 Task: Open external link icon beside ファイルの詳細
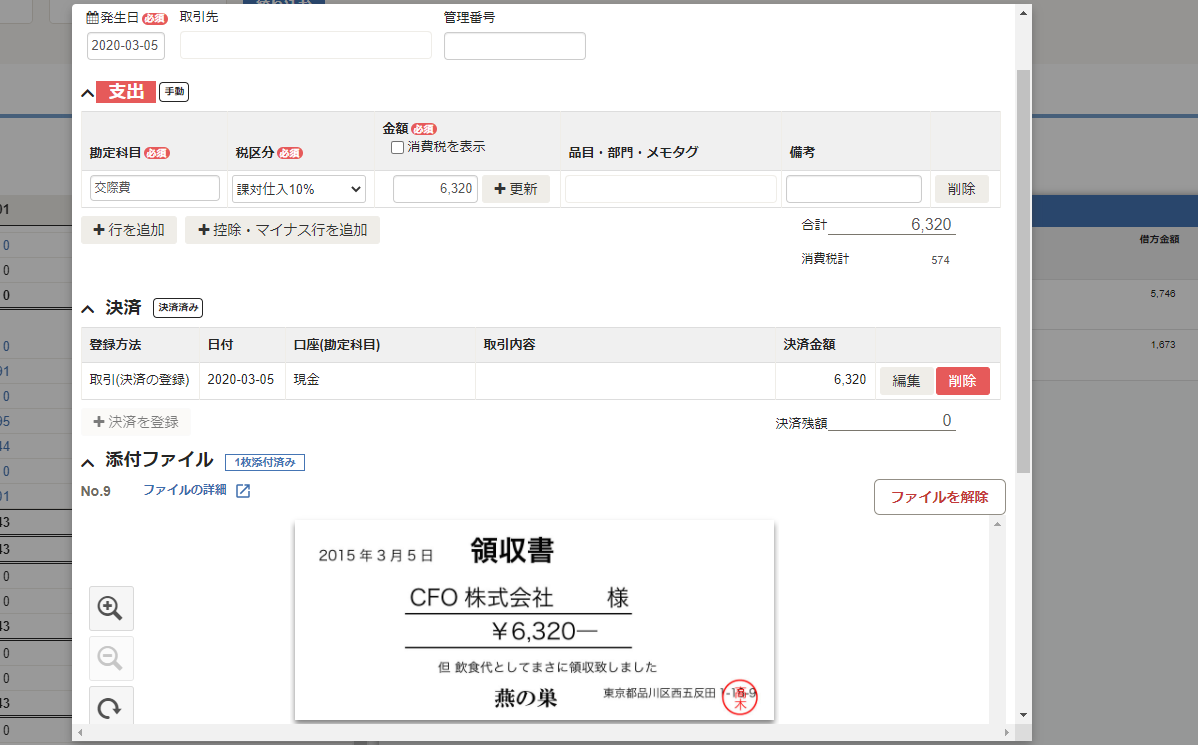pyautogui.click(x=243, y=491)
